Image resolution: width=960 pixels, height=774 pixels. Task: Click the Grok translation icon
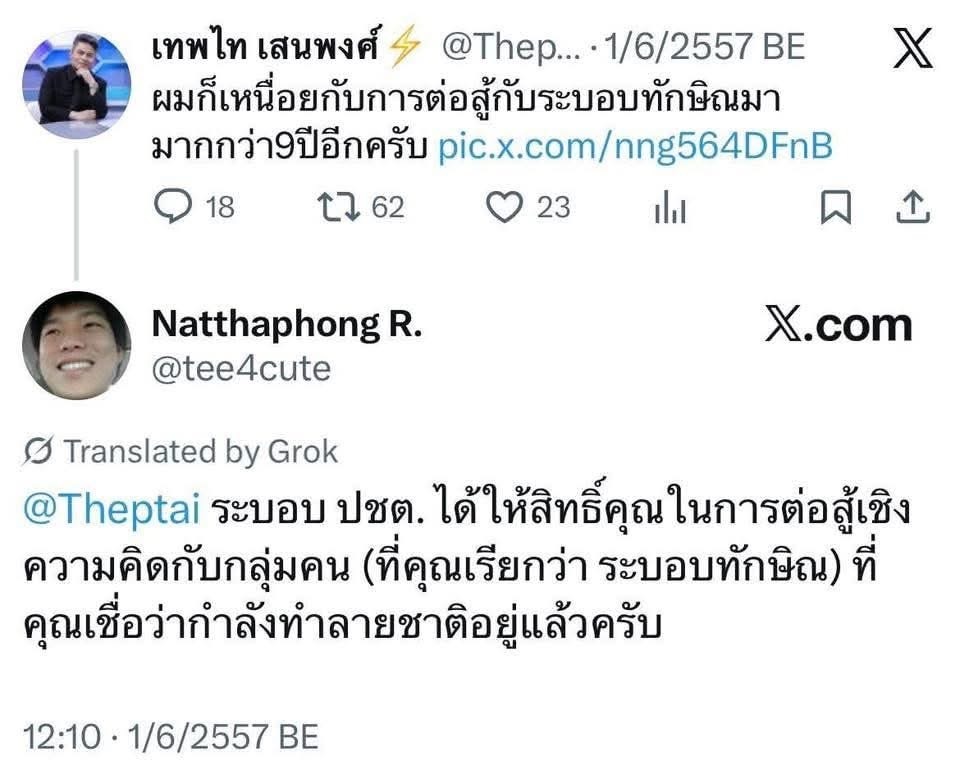[38, 452]
